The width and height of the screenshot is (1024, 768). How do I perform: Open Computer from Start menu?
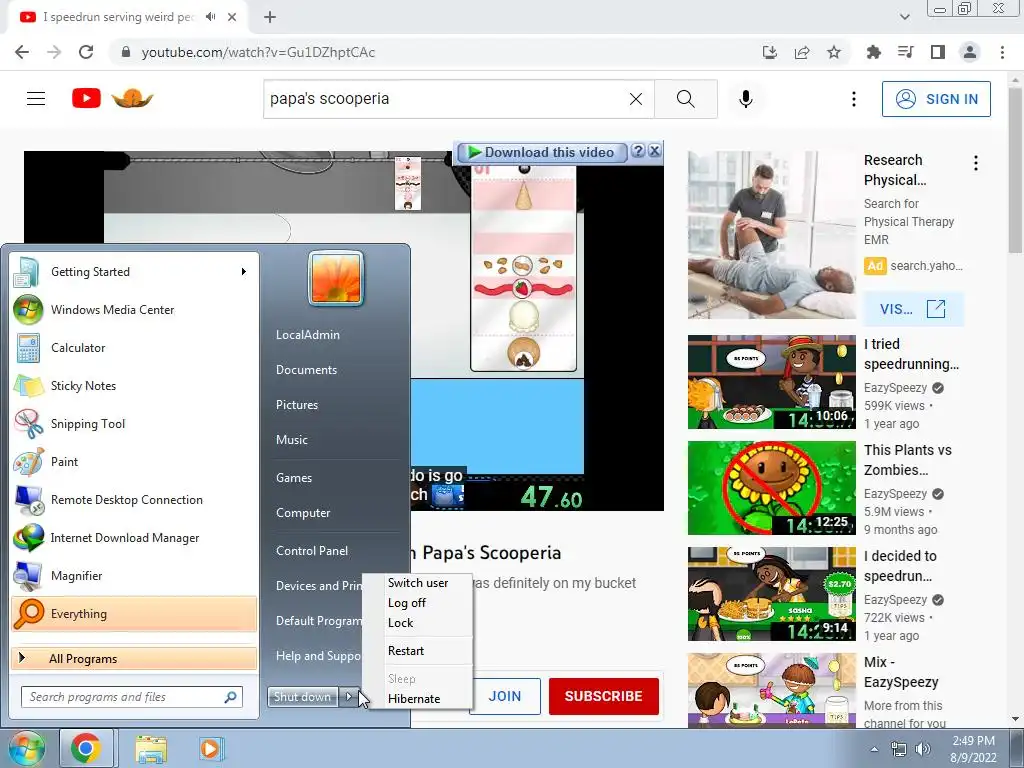coord(302,513)
